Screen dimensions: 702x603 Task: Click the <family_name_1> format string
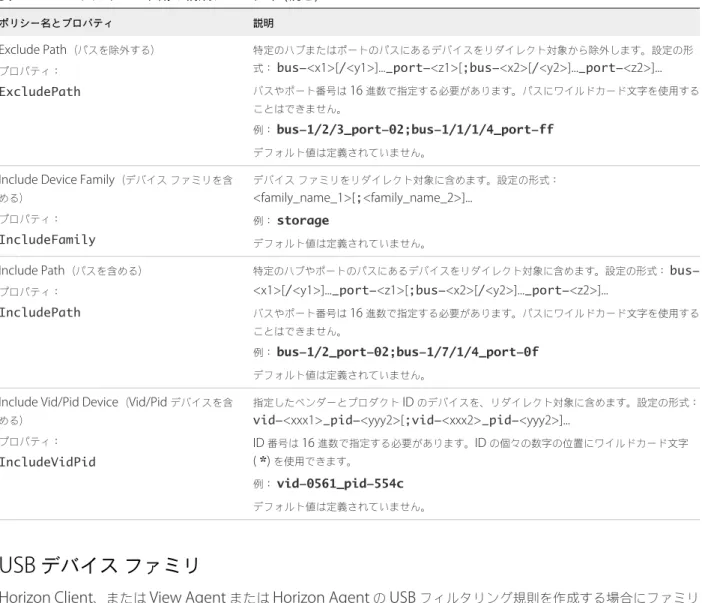363,198
